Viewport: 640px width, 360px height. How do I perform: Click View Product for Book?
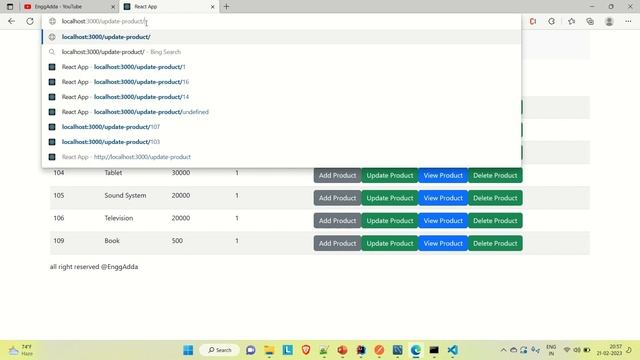coord(443,243)
